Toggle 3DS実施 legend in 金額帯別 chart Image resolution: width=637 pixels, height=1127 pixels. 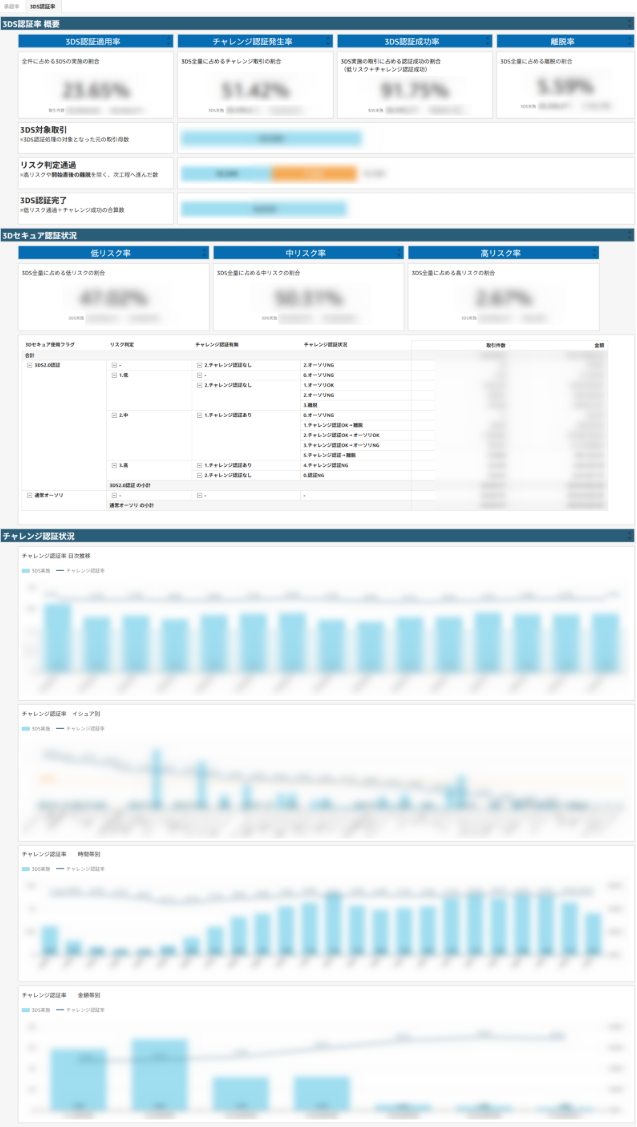pyautogui.click(x=36, y=1010)
